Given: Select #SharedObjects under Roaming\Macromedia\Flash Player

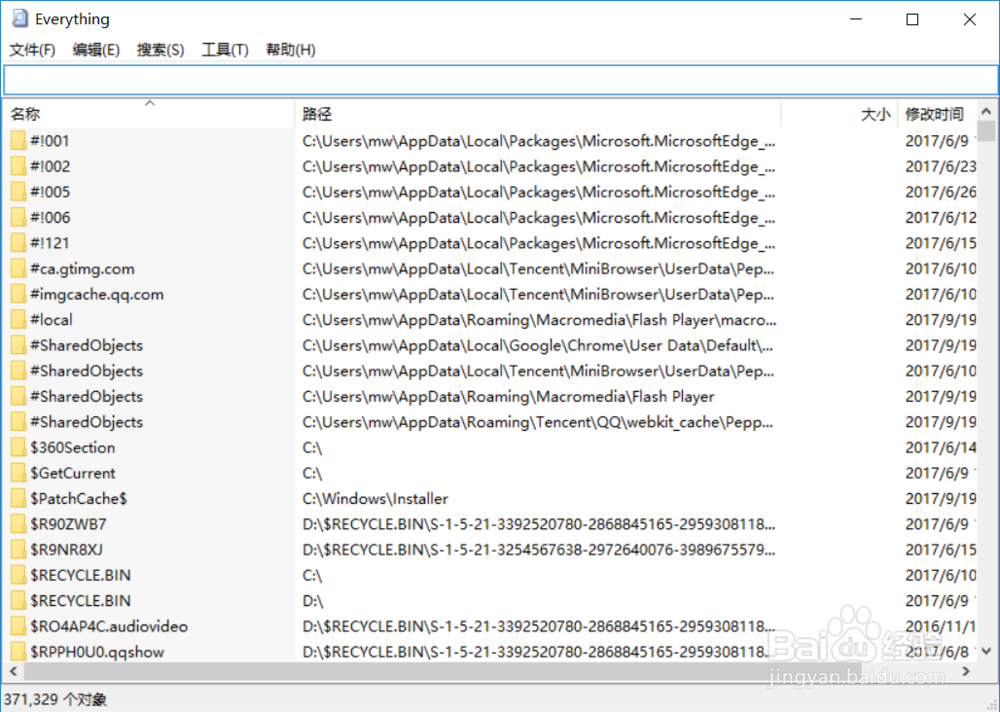Looking at the screenshot, I should 87,396.
